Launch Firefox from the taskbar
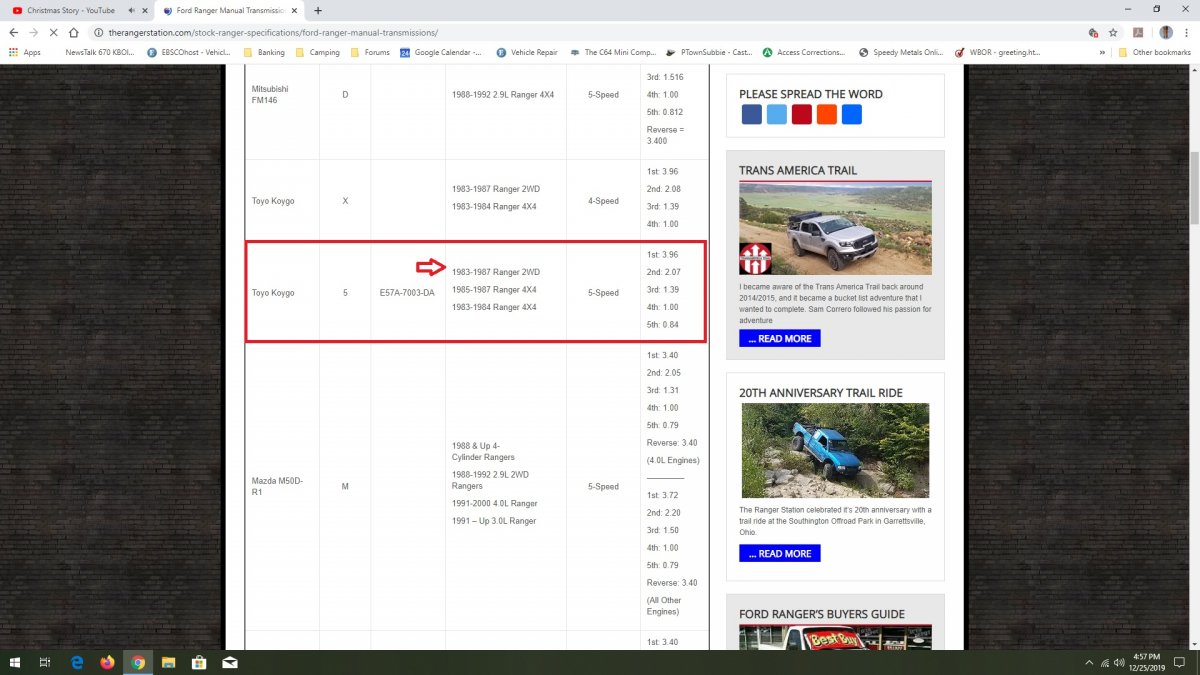 tap(108, 662)
